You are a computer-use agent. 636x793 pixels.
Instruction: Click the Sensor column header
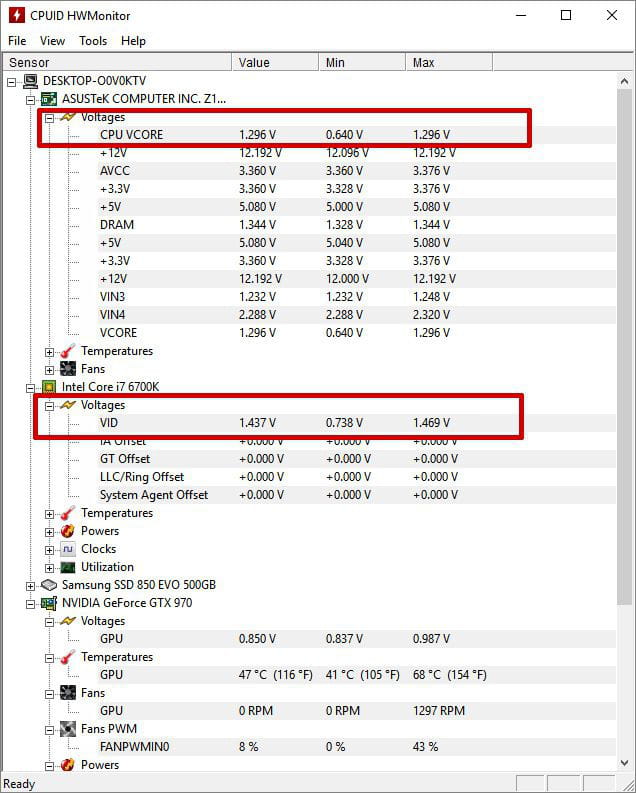[x=117, y=62]
